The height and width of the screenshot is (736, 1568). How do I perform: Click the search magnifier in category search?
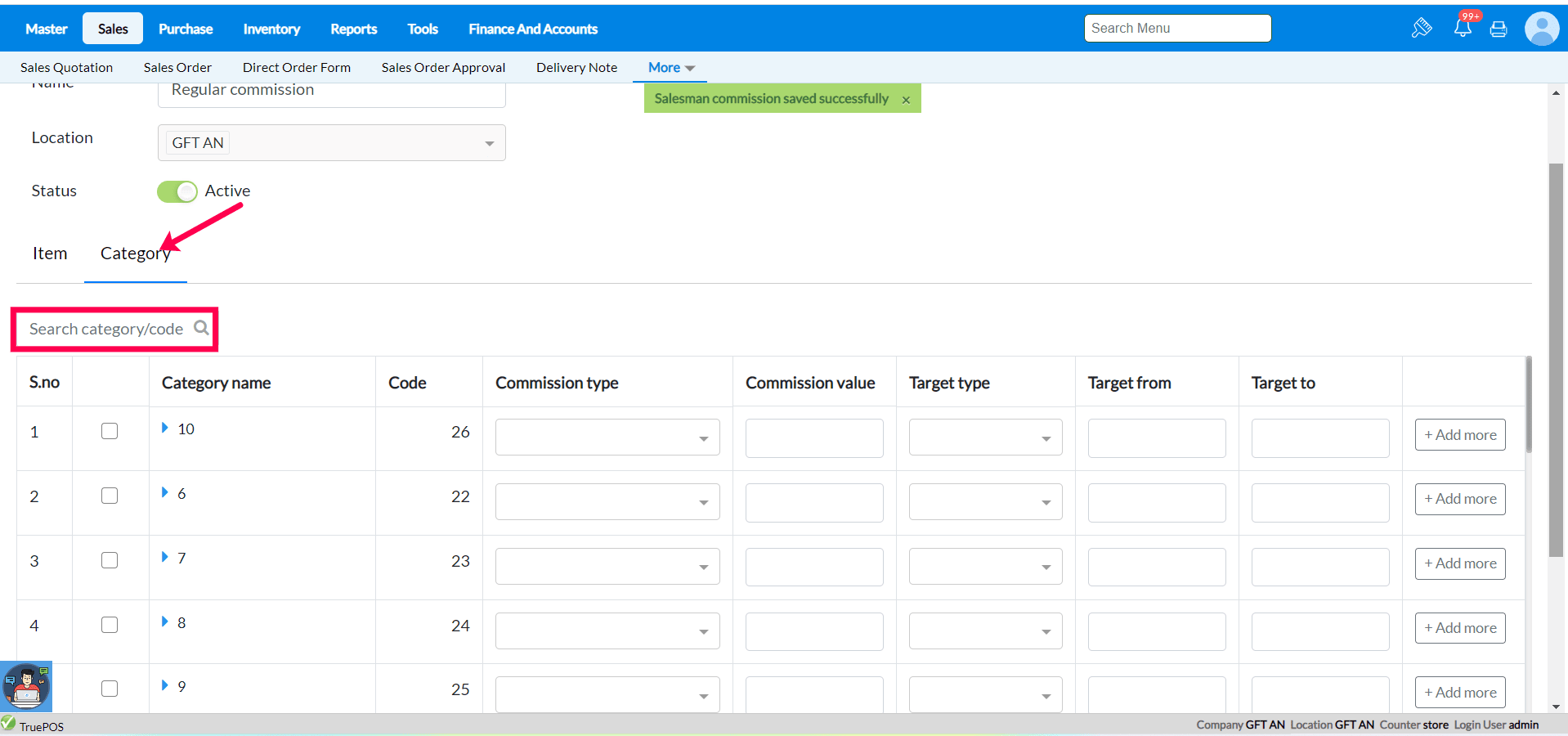point(201,328)
